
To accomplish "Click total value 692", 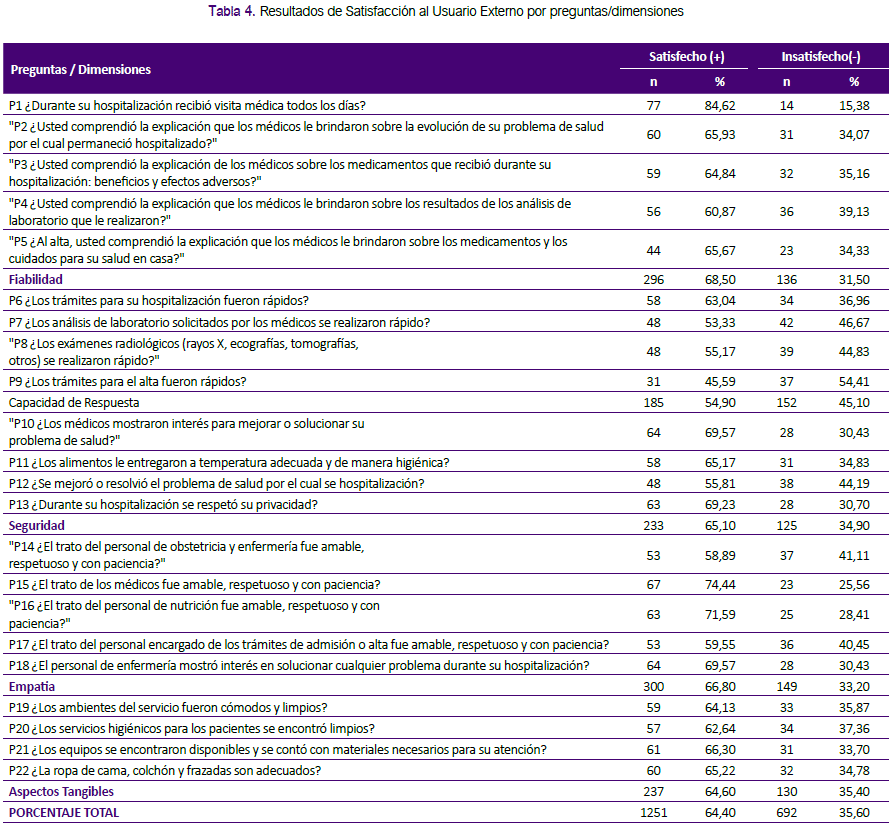I will point(787,813).
